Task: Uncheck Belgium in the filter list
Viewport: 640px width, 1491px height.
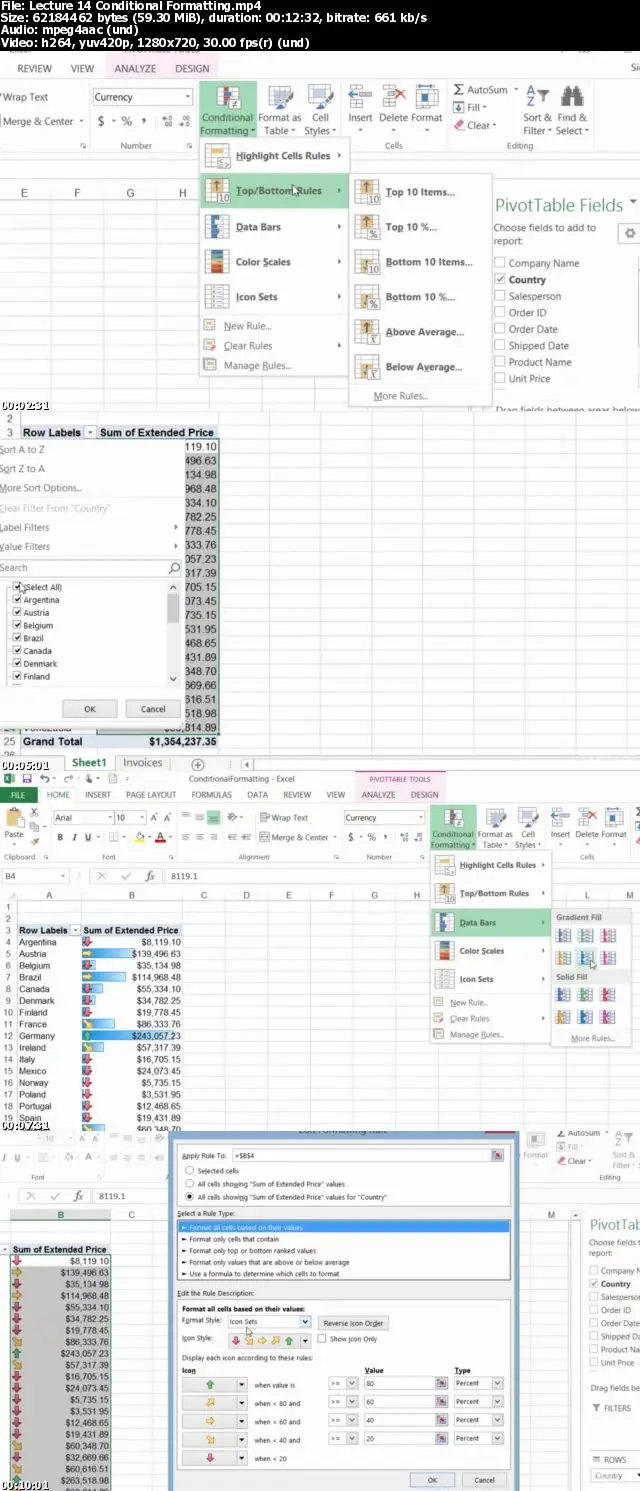Action: [x=16, y=625]
